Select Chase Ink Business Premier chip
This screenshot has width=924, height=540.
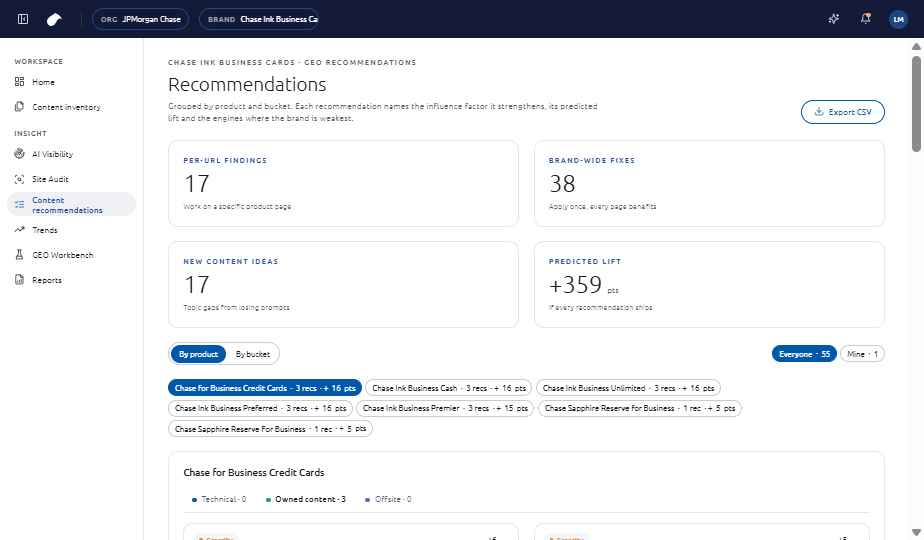[445, 408]
